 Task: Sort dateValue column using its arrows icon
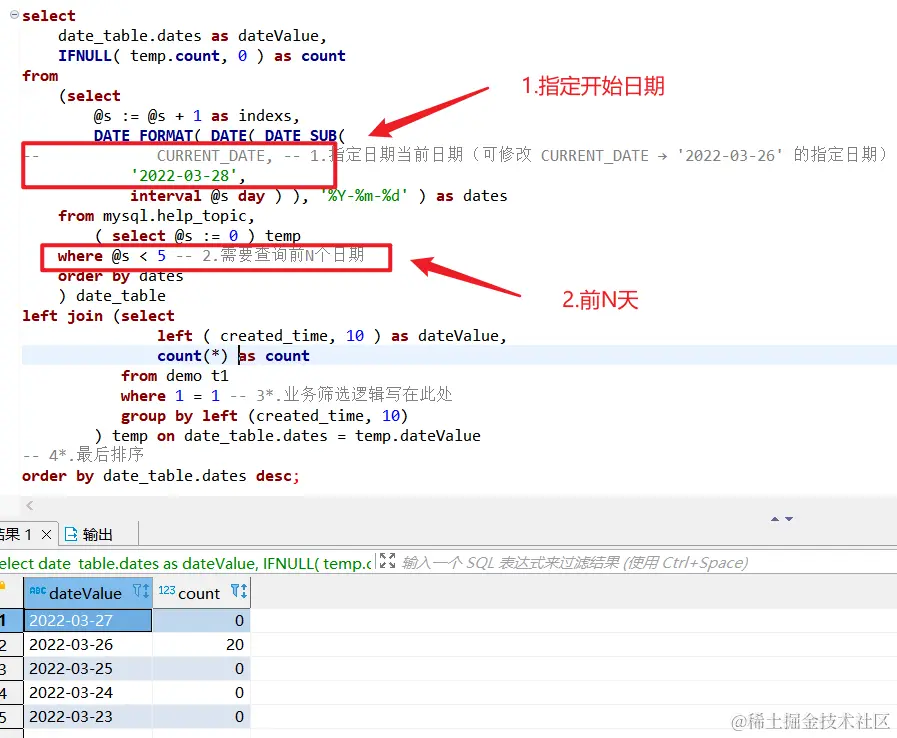click(146, 591)
